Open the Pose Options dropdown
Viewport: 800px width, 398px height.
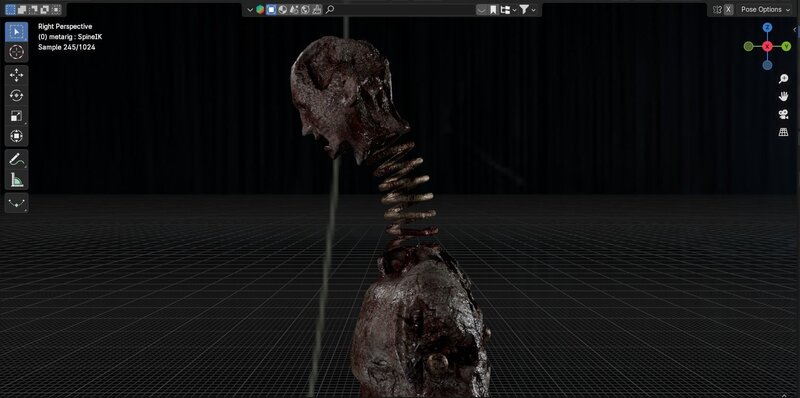click(x=764, y=9)
